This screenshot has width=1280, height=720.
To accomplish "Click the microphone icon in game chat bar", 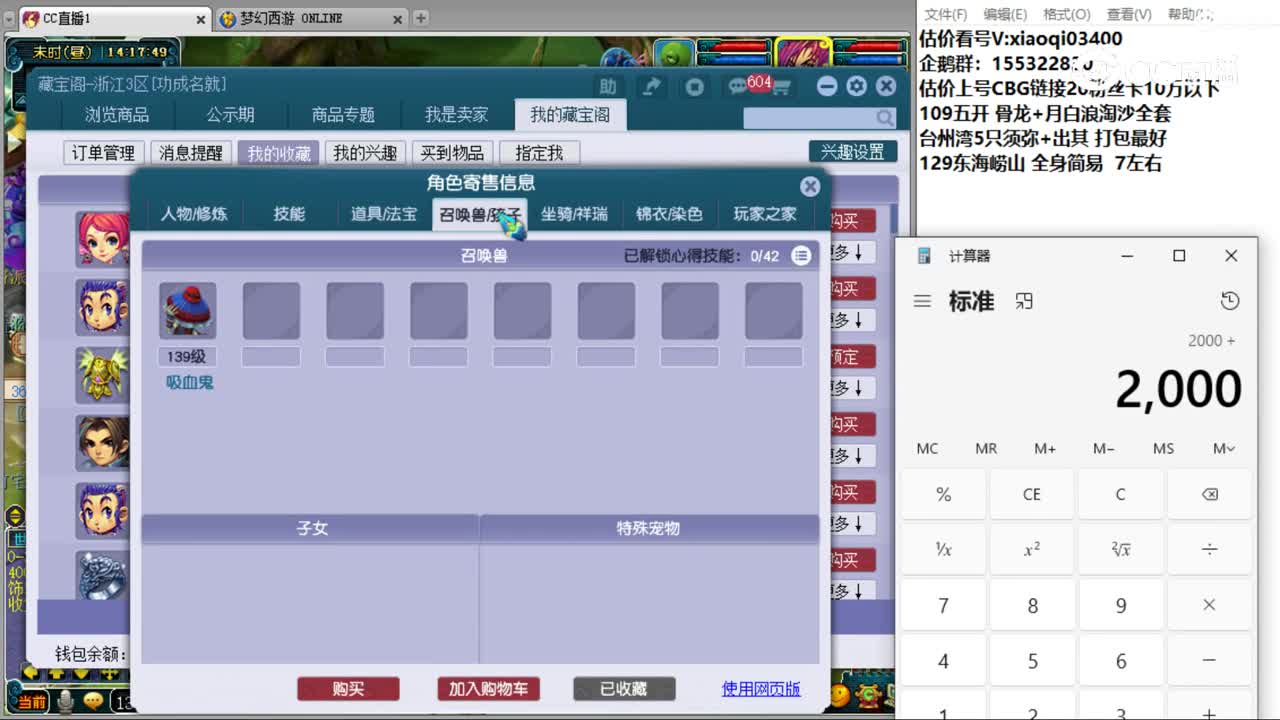I will [x=66, y=702].
